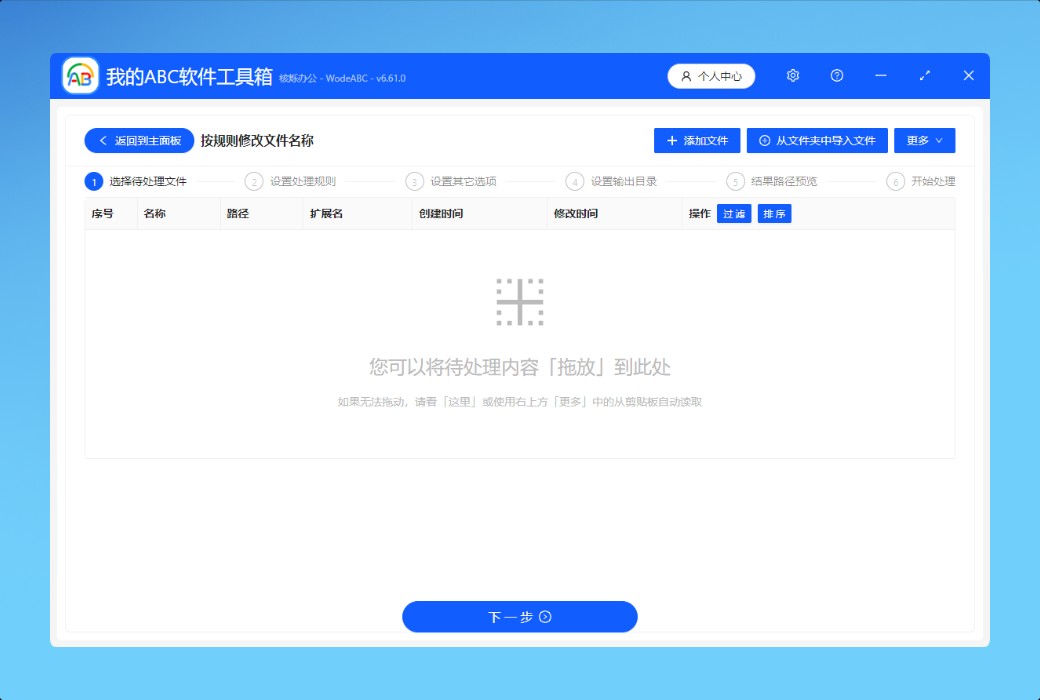
Task: Expand the 更多 dropdown menu
Action: 924,141
